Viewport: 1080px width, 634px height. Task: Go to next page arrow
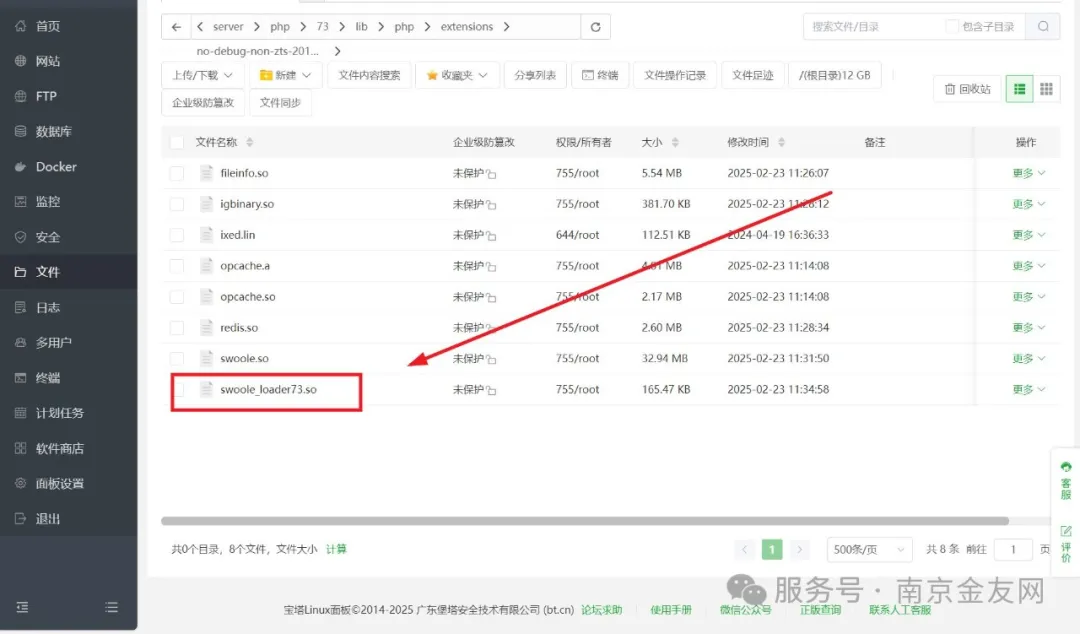coord(799,549)
